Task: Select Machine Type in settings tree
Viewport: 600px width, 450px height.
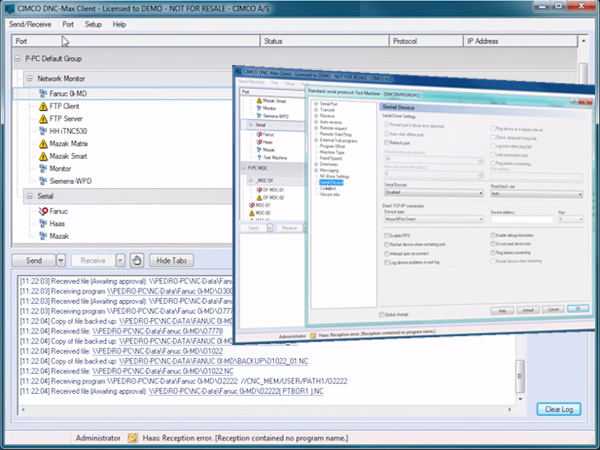Action: point(332,152)
